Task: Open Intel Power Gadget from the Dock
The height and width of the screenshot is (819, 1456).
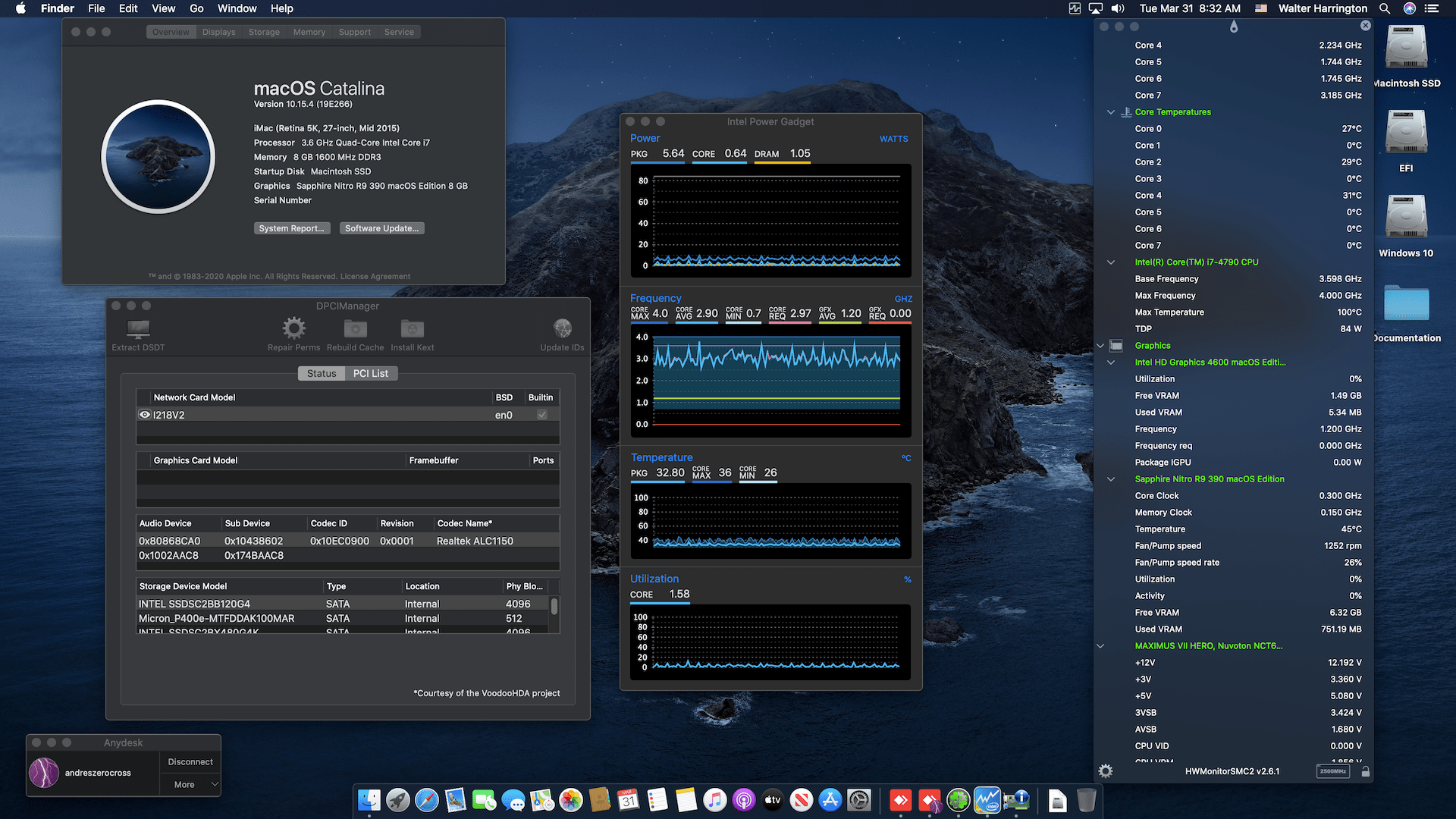Action: [987, 800]
